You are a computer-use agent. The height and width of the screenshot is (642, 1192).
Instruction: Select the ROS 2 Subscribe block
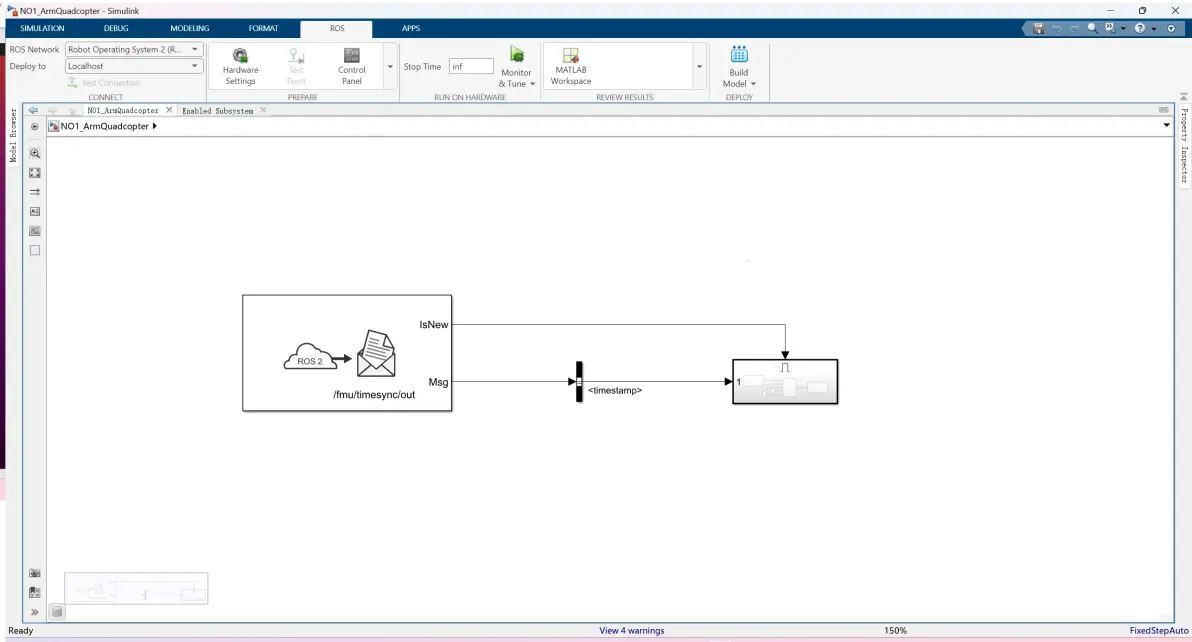347,353
